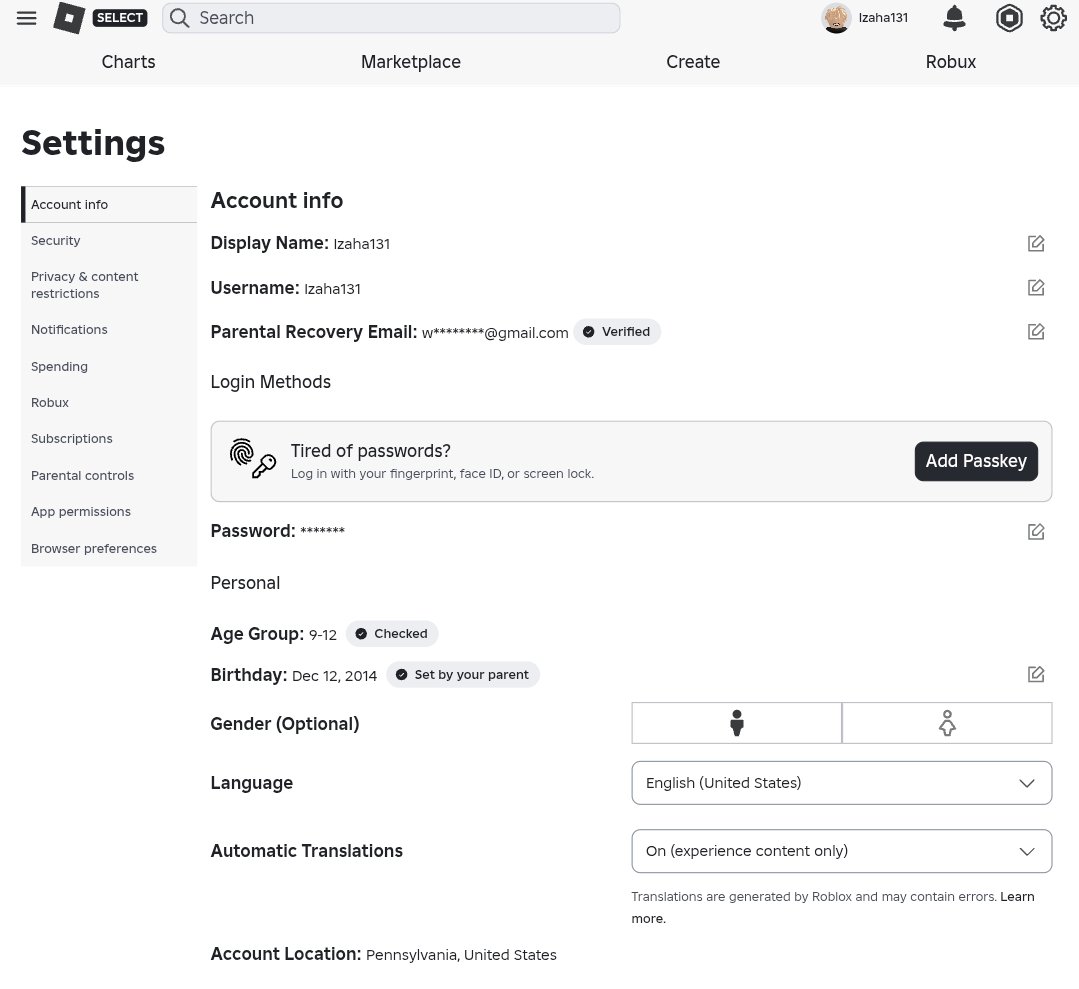This screenshot has height=989, width=1079.
Task: Click the Checked age group badge
Action: click(x=392, y=634)
